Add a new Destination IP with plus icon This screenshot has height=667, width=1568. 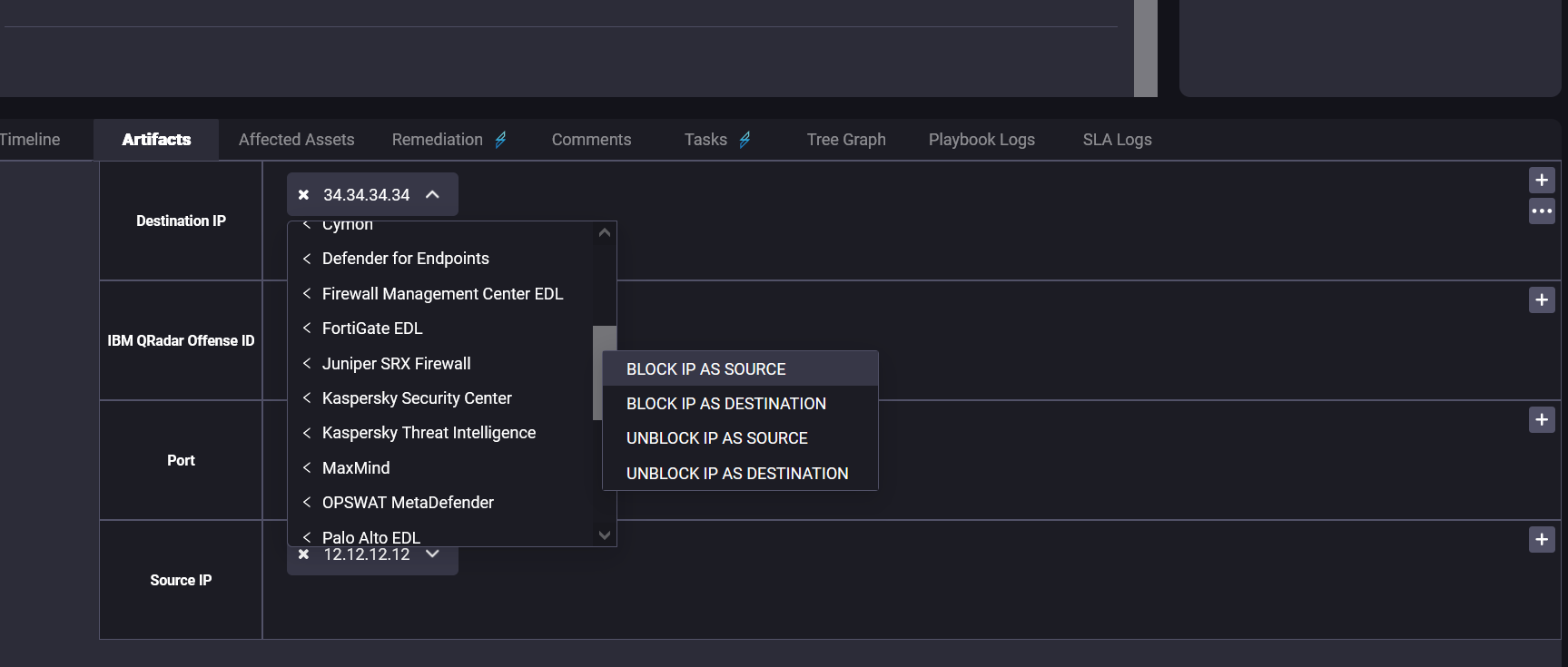1542,180
